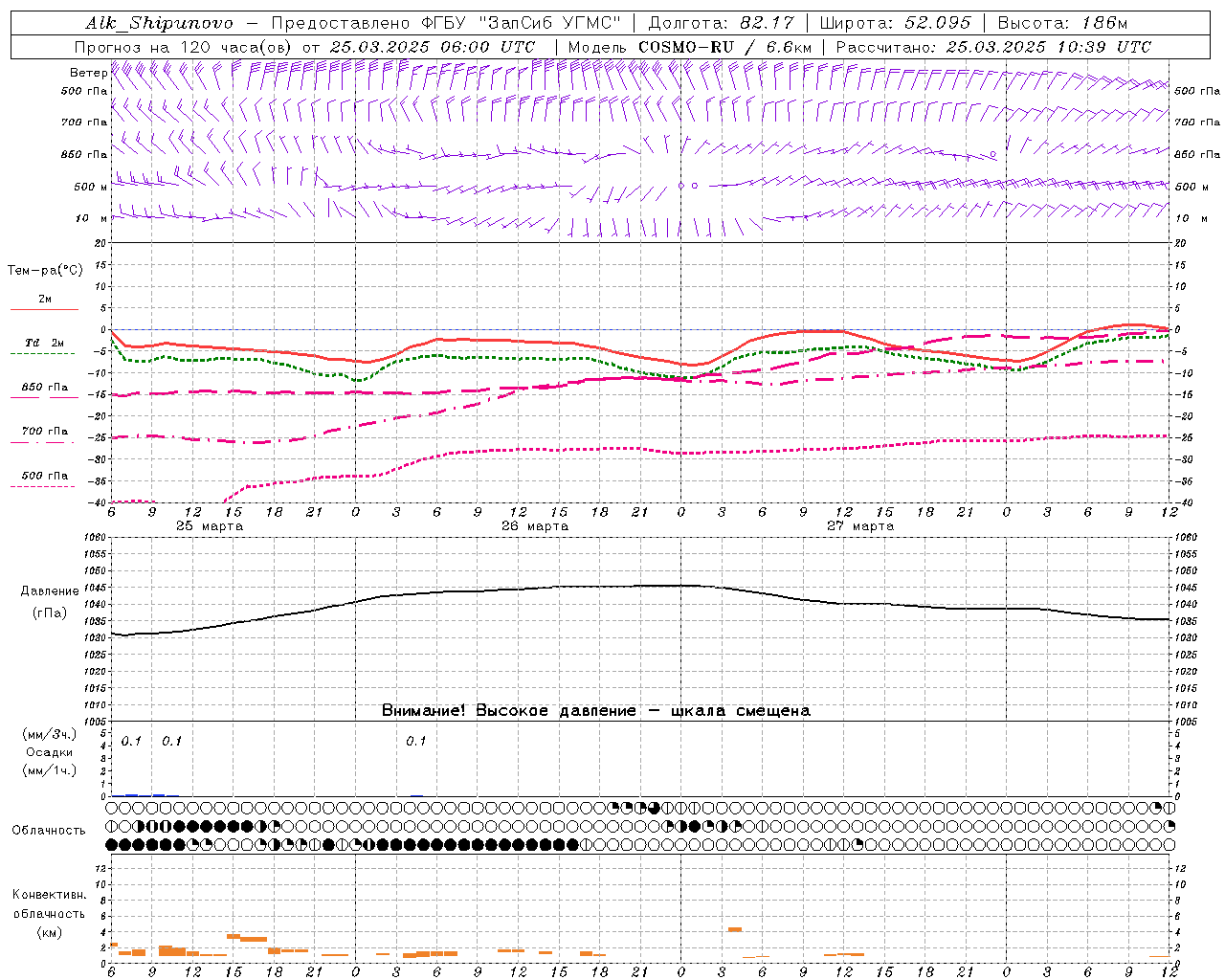Select the provider text ФГБУ "ЗапСиб УГМС"
This screenshot has width=1225, height=980.
(x=521, y=23)
